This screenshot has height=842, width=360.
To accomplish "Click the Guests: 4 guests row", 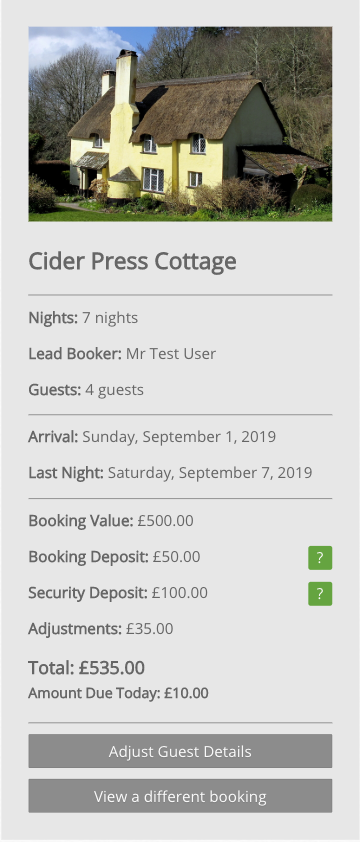I will click(x=86, y=390).
